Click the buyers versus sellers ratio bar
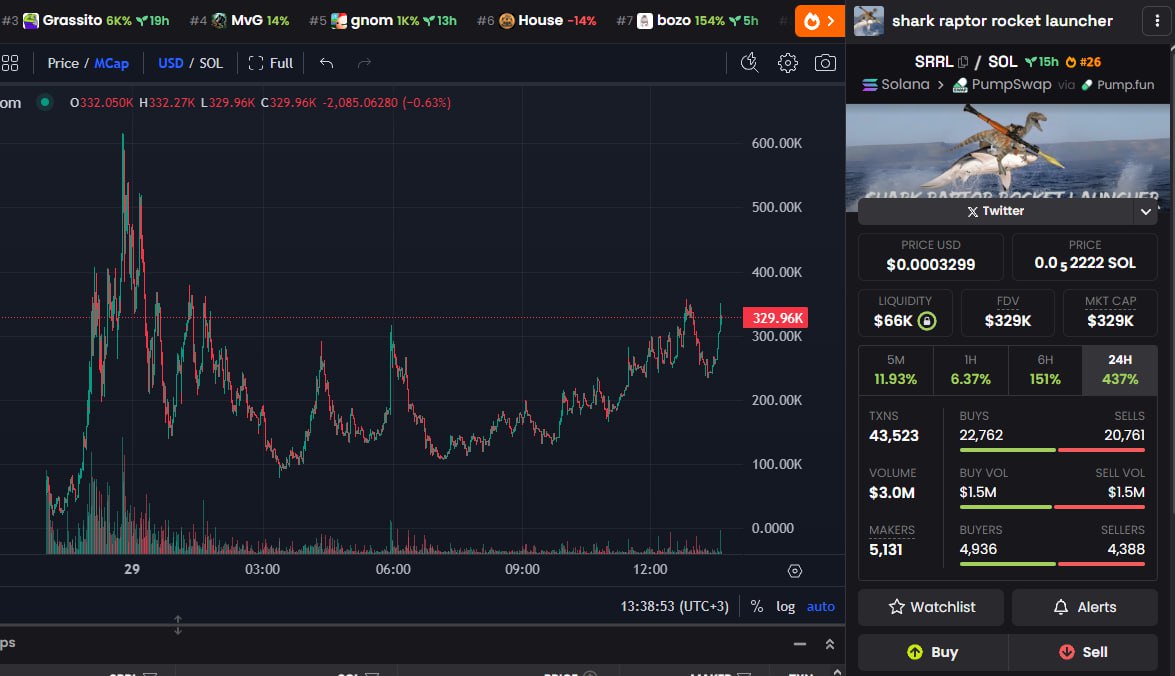 [1052, 564]
